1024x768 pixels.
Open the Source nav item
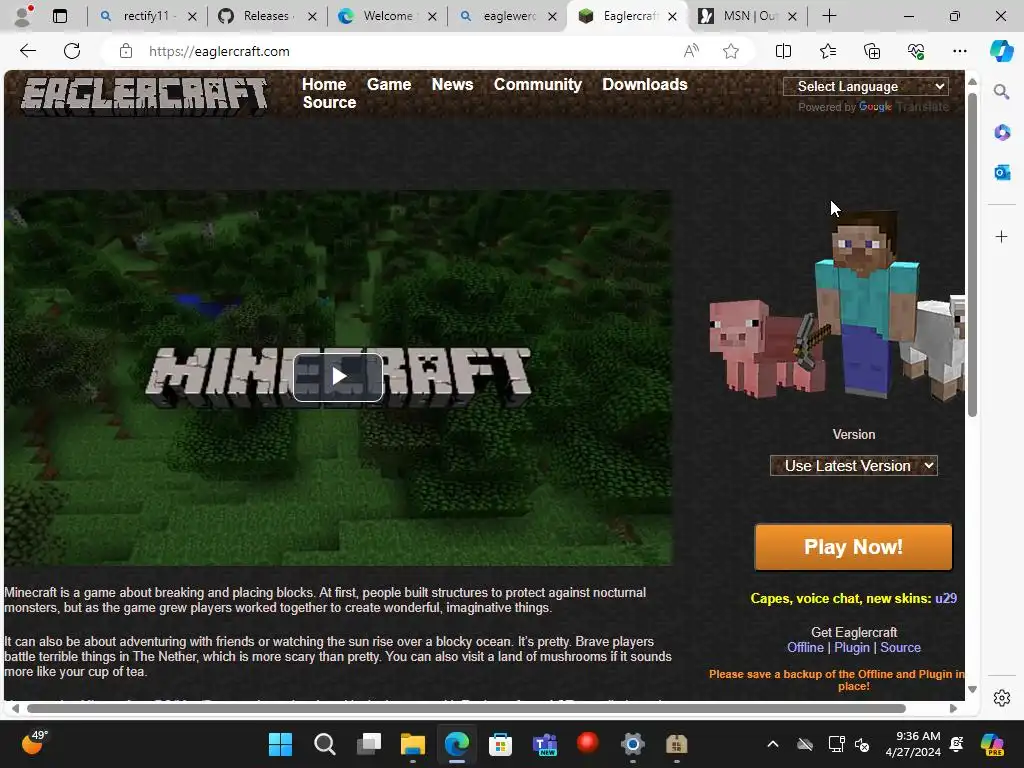(329, 103)
